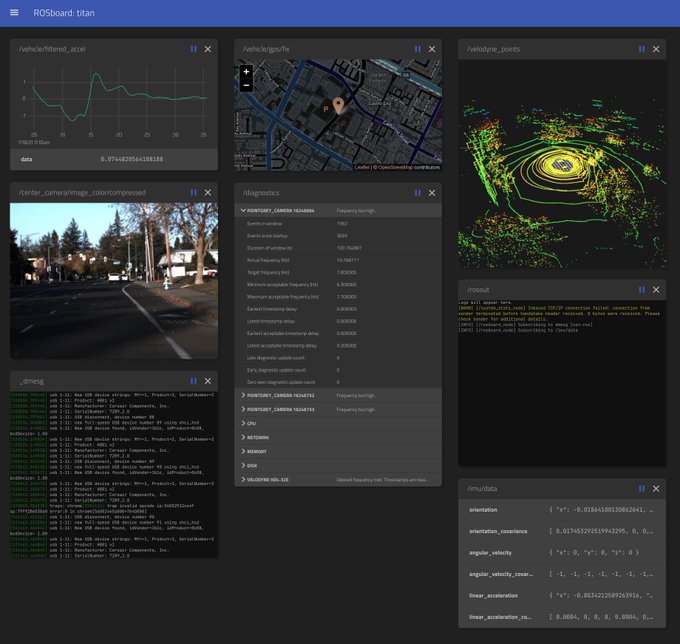Pause the center camera image stream
The width and height of the screenshot is (680, 644).
(x=194, y=192)
